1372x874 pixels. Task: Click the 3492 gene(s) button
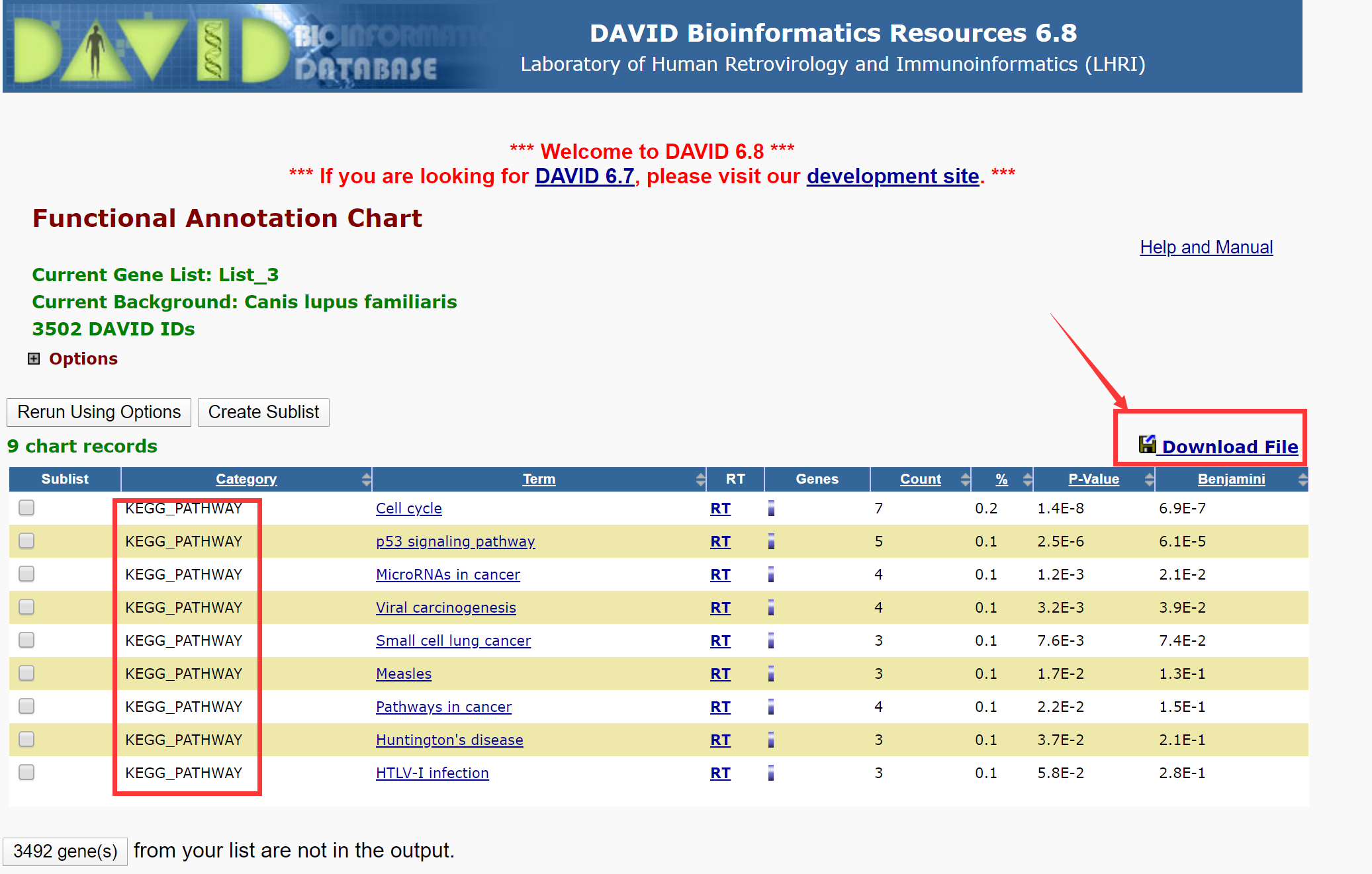pos(65,851)
